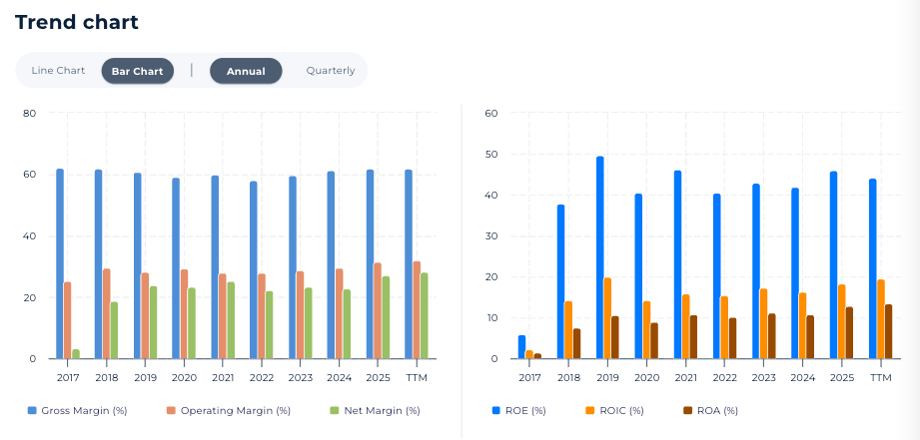Image resolution: width=920 pixels, height=440 pixels.
Task: Select the Bar Chart view button
Action: click(137, 71)
